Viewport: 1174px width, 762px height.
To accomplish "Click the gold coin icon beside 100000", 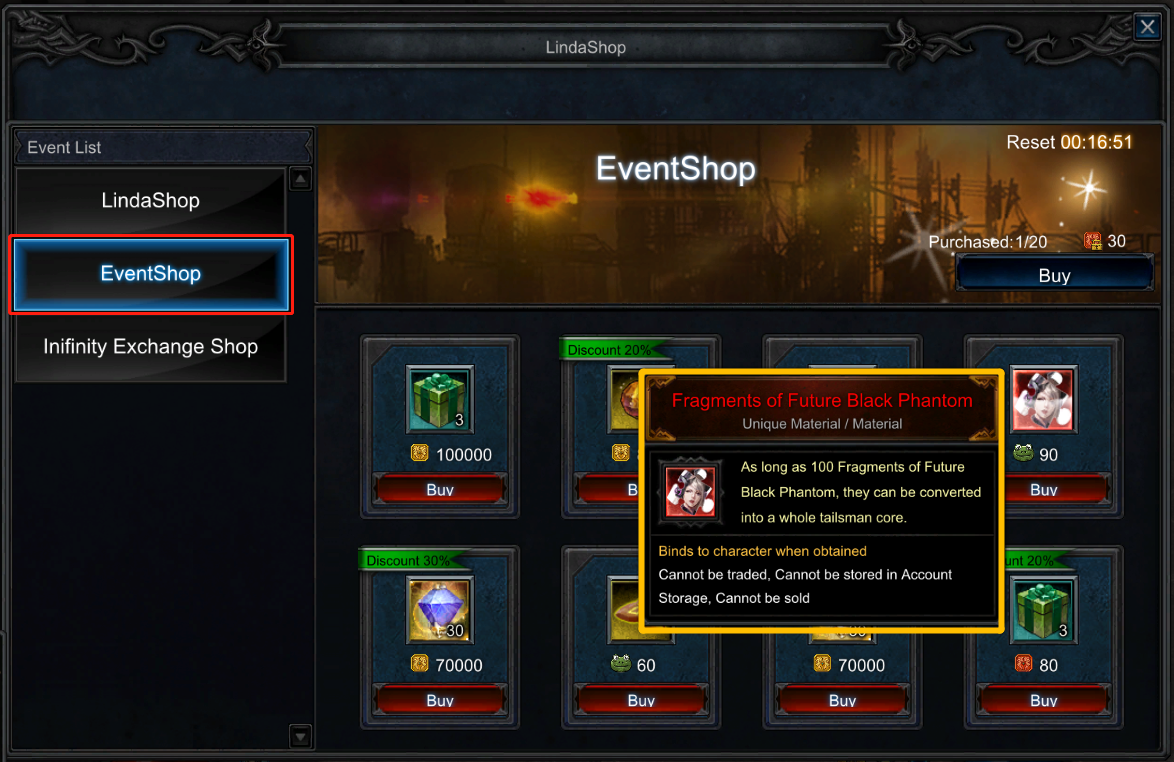I will [x=419, y=453].
